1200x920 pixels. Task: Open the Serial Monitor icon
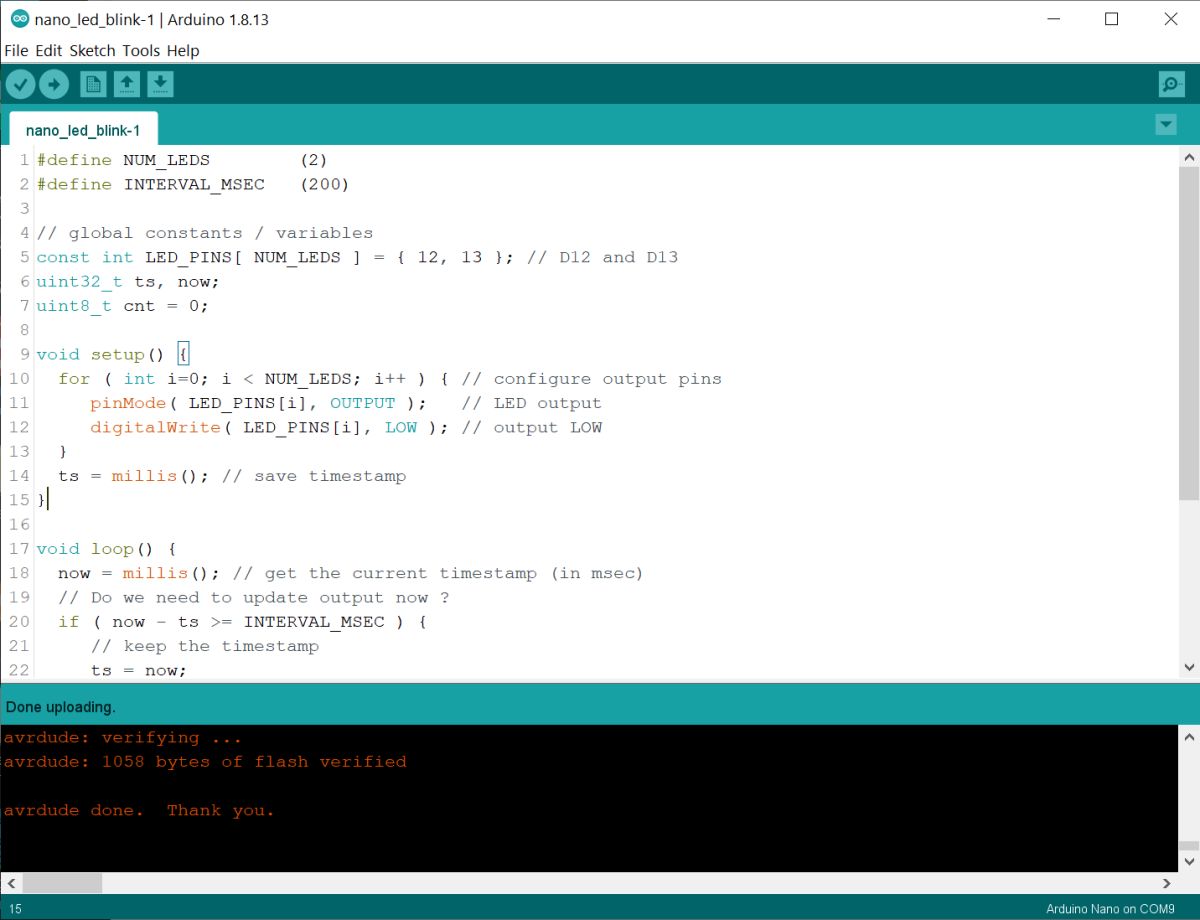pos(1171,84)
